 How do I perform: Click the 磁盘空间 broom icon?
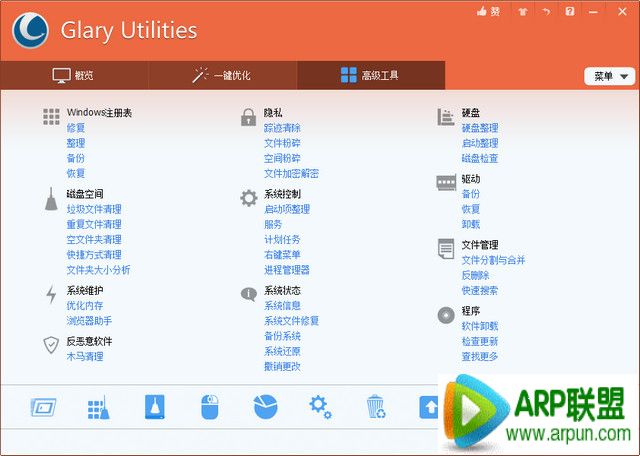coord(51,199)
